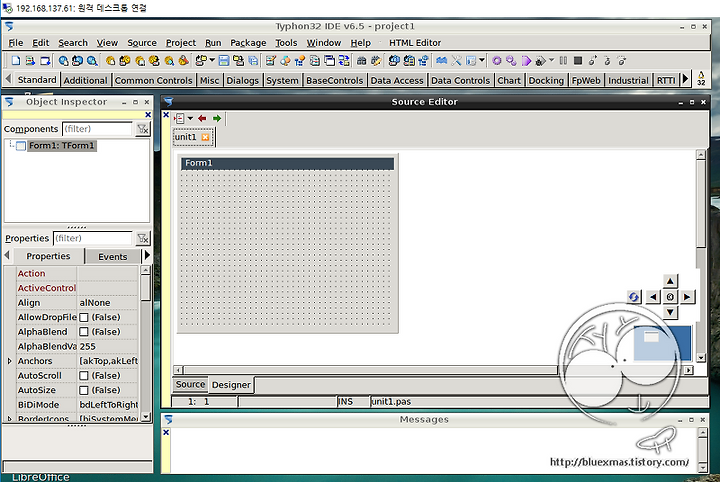Click the purple Run arrow icon
720x482 pixels.
coord(526,61)
